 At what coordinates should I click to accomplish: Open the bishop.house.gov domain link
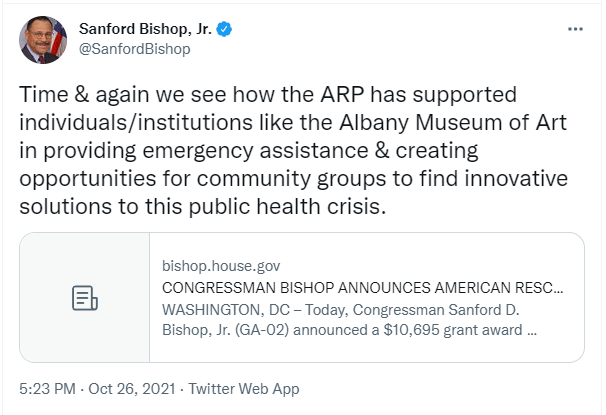pos(220,266)
